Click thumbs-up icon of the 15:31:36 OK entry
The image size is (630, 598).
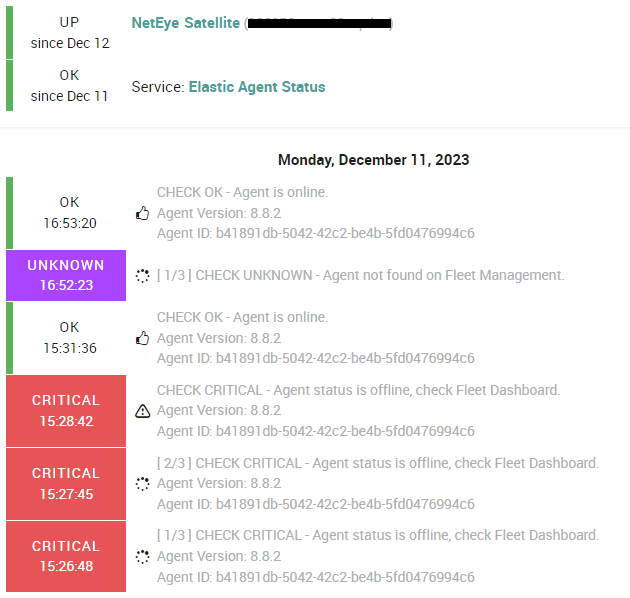(142, 338)
